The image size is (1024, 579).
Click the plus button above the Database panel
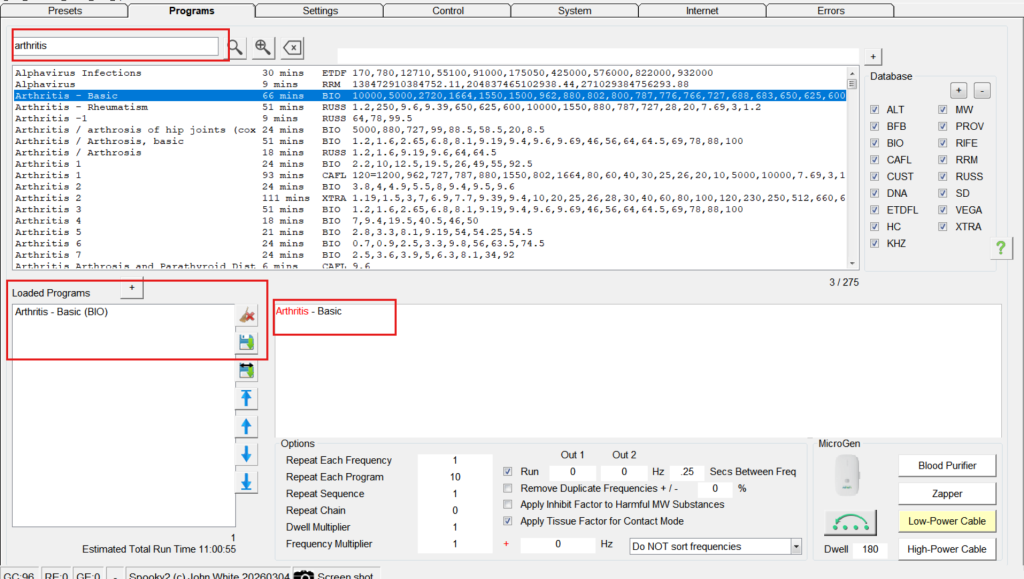click(x=871, y=56)
